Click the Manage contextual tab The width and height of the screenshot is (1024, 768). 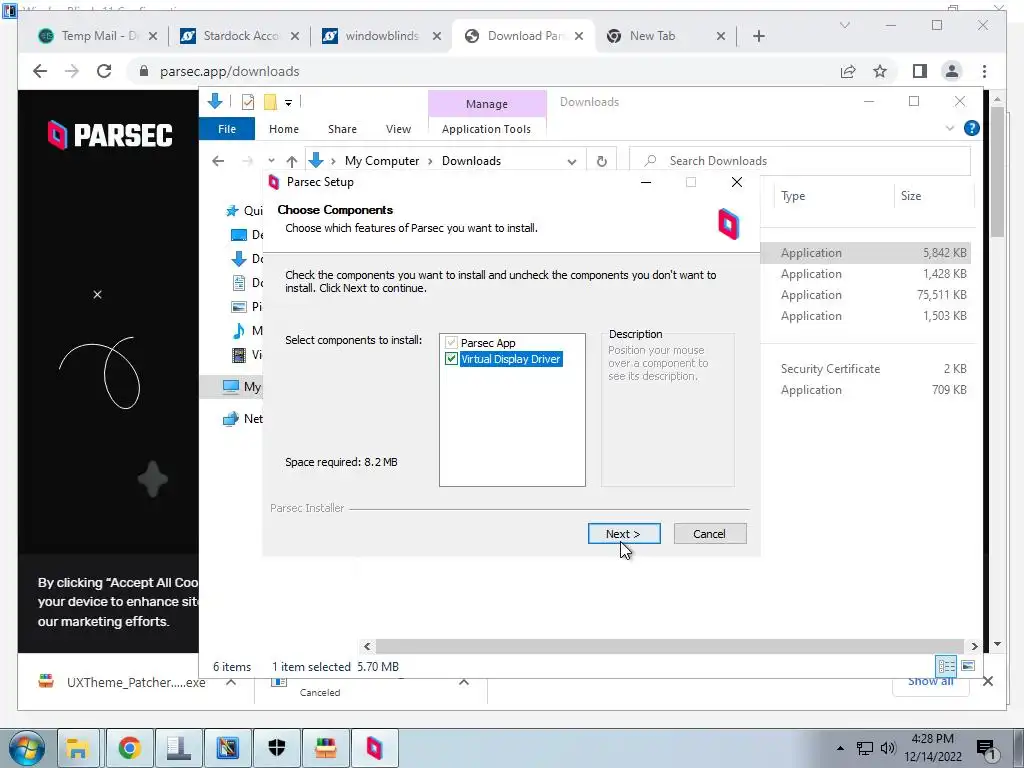click(x=487, y=104)
